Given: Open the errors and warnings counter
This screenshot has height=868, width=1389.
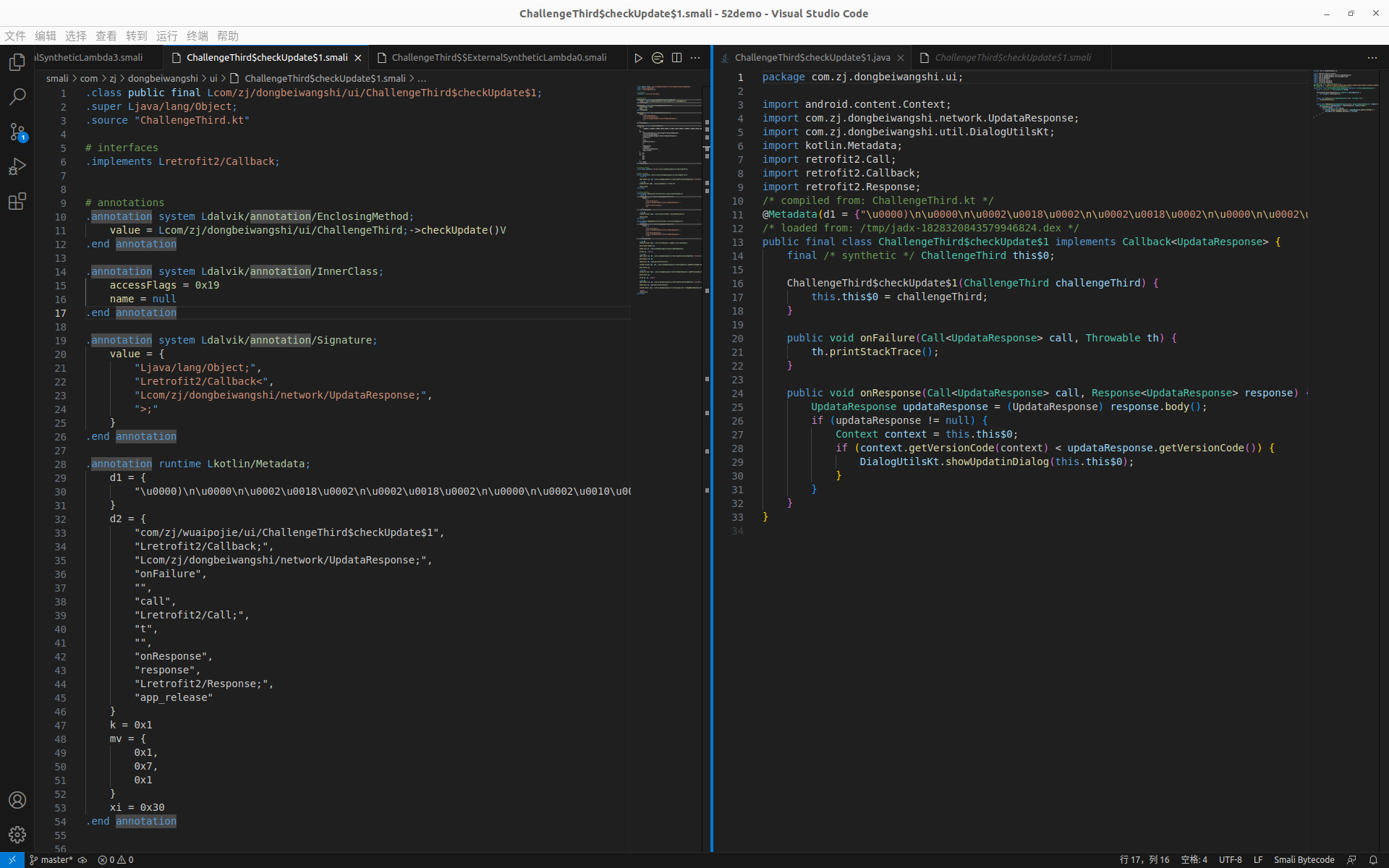Looking at the screenshot, I should click(x=116, y=860).
